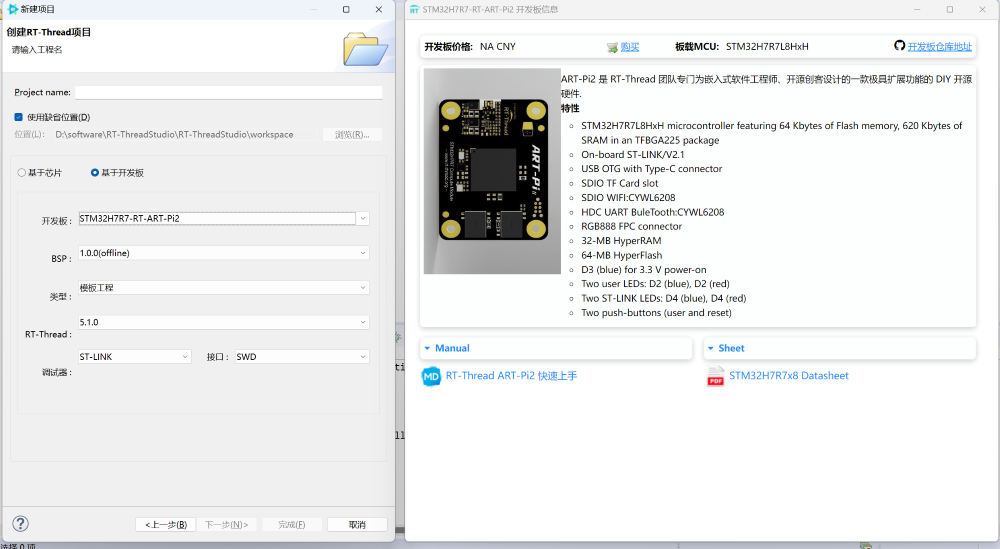Click USB OTG with Type-C connector line

pos(652,169)
